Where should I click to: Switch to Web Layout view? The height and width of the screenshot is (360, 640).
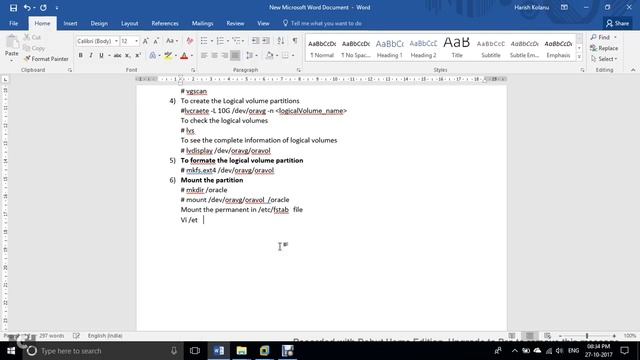pyautogui.click(x=547, y=336)
